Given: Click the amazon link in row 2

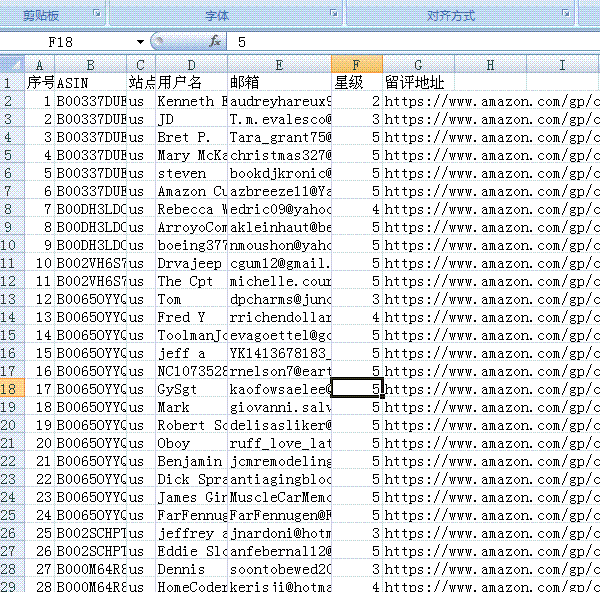Looking at the screenshot, I should pyautogui.click(x=491, y=101).
